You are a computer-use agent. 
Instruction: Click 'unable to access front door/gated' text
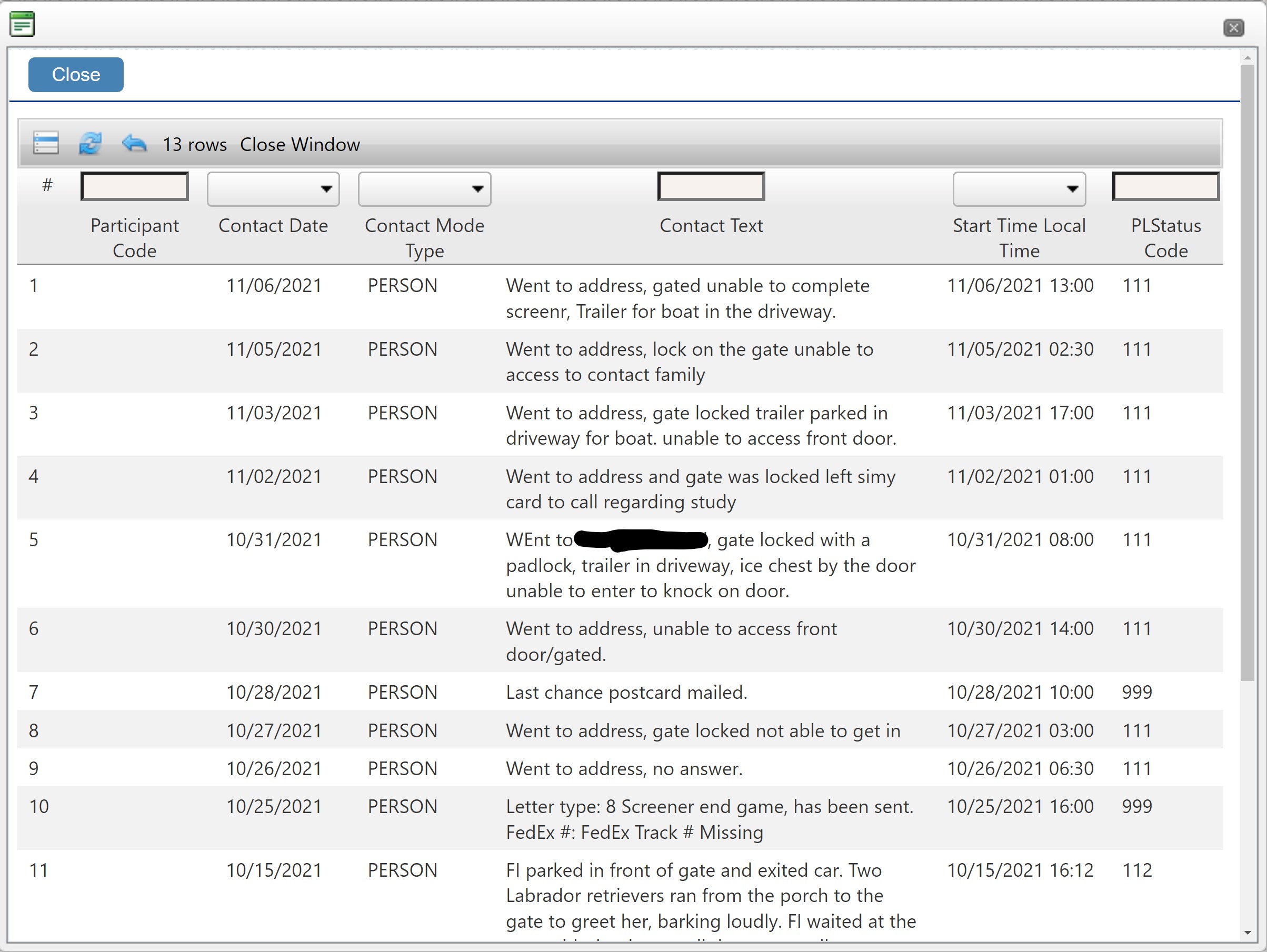tap(671, 642)
